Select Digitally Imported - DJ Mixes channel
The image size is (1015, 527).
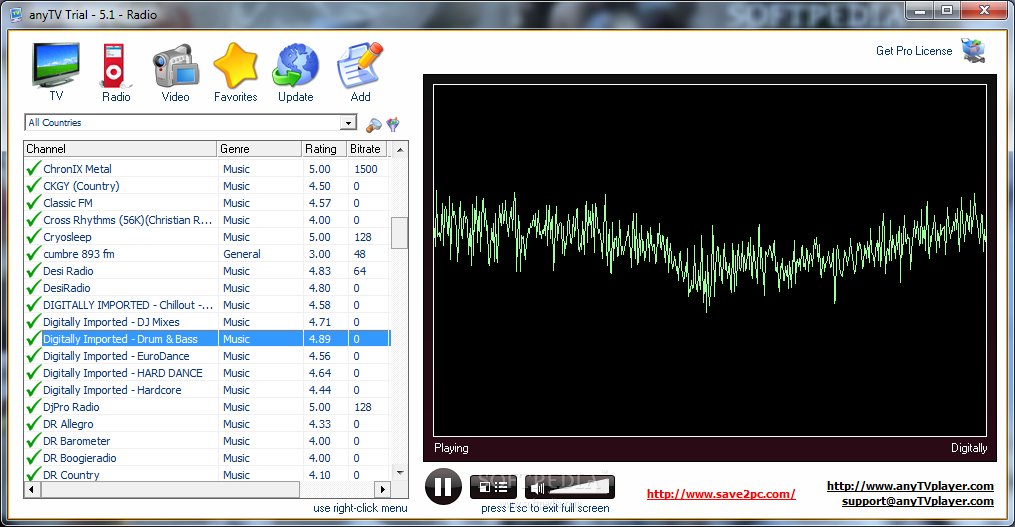[207, 322]
